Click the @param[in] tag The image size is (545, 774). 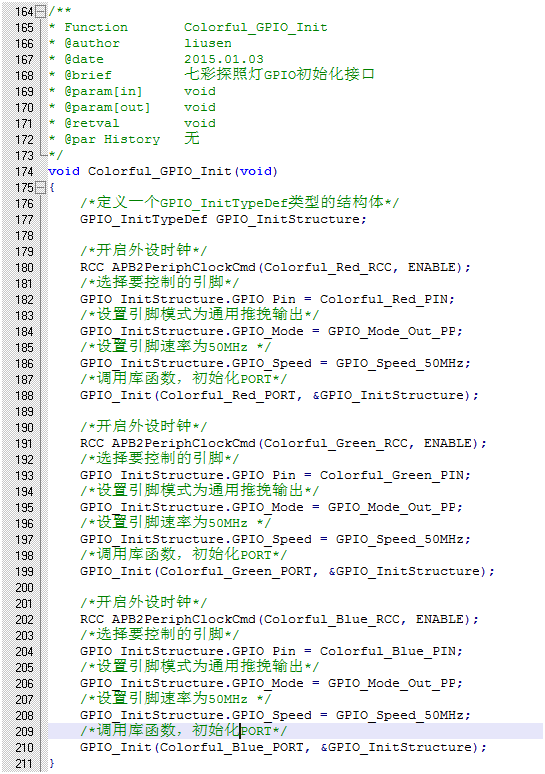click(x=103, y=91)
